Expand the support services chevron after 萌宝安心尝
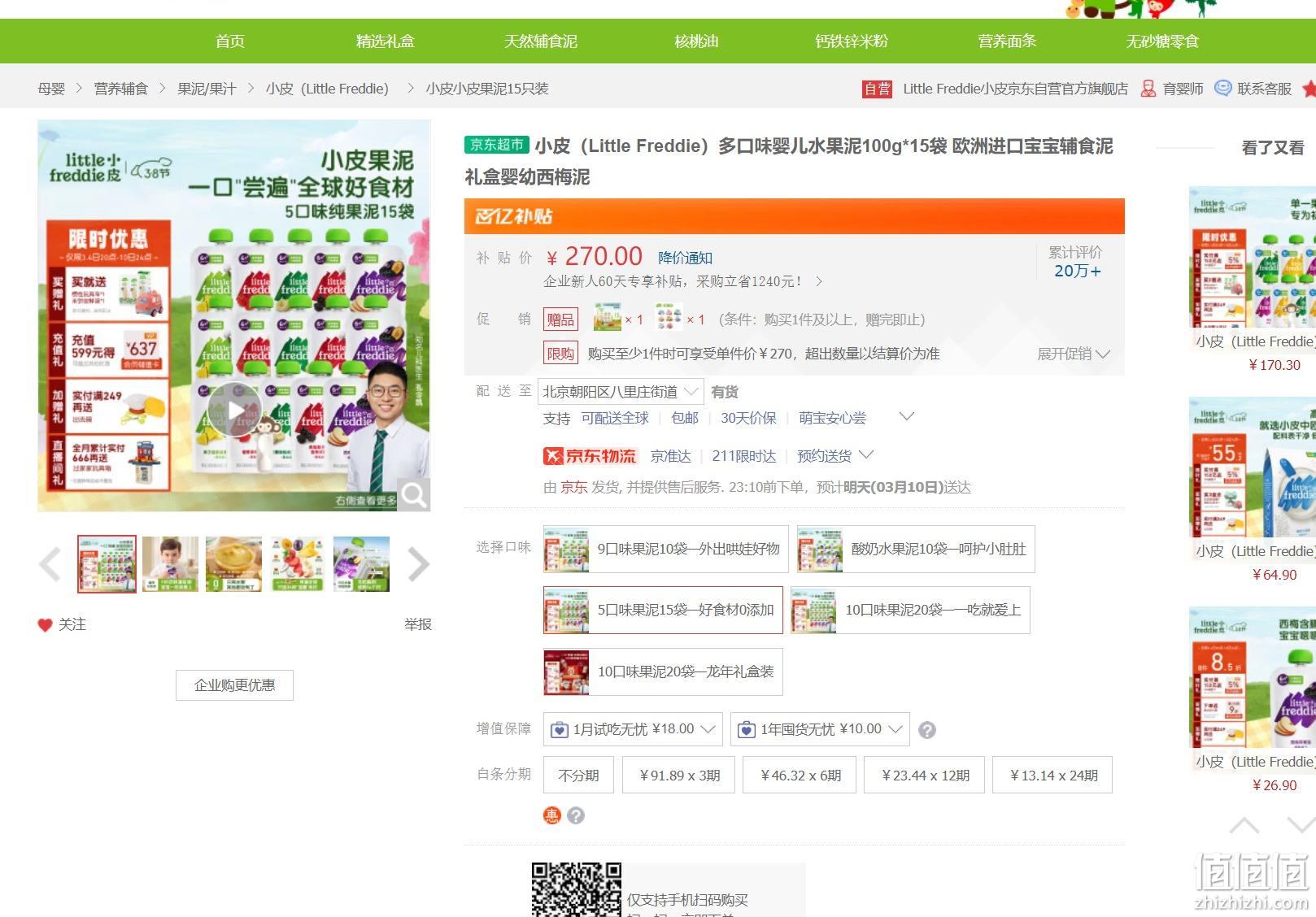Image resolution: width=1316 pixels, height=917 pixels. 906,417
